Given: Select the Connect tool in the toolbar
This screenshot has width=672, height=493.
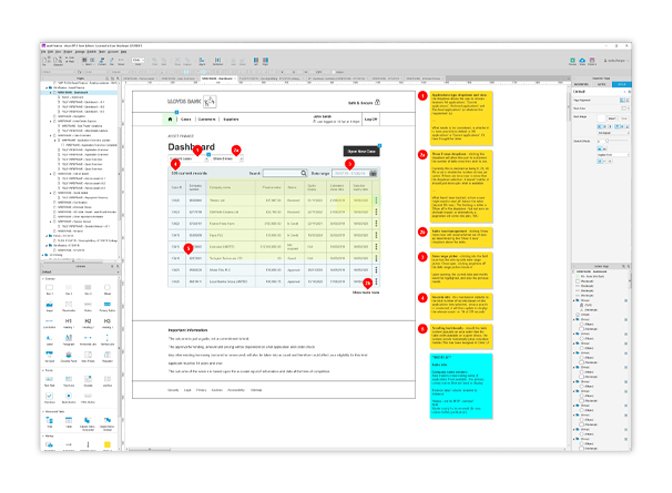Looking at the screenshot, I should tap(102, 61).
